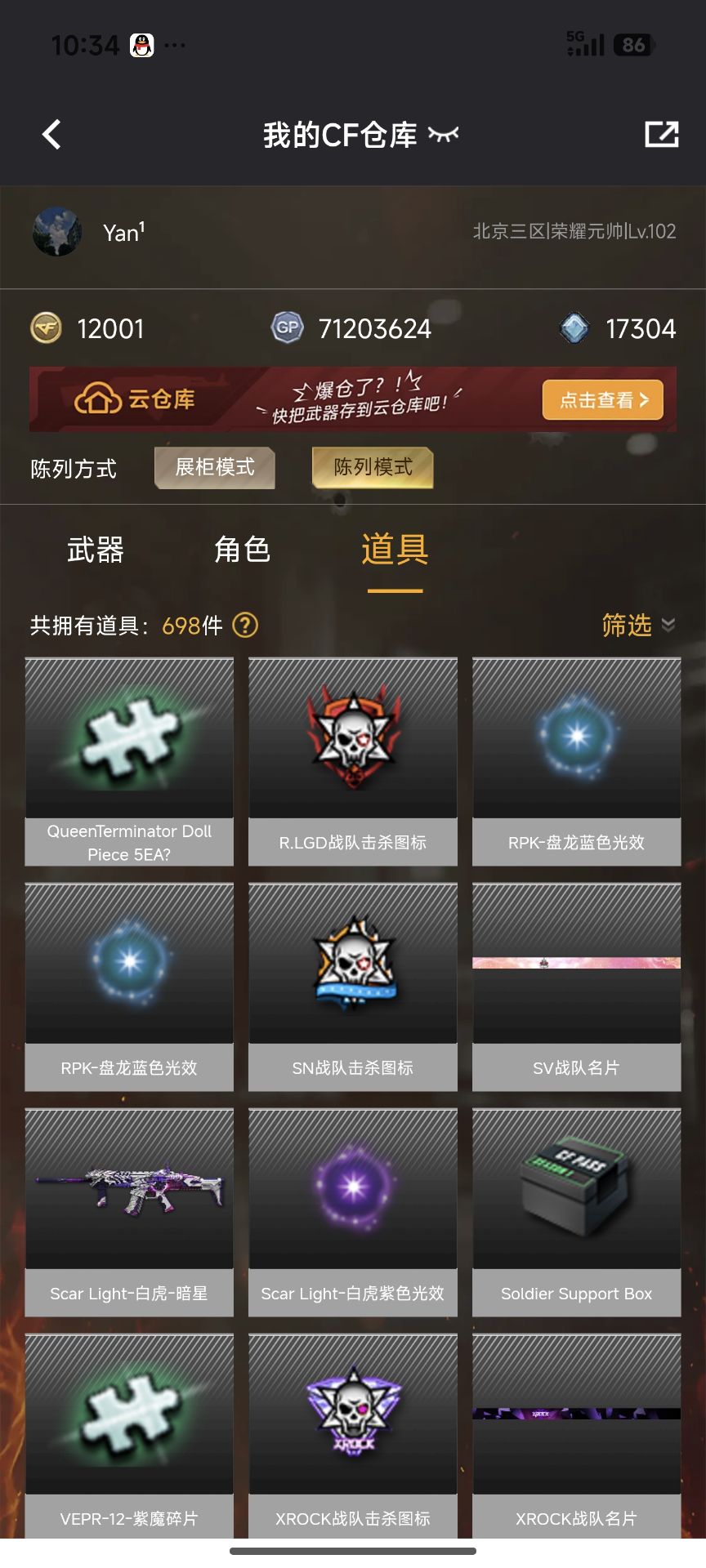Click the 点击查看 button

602,400
